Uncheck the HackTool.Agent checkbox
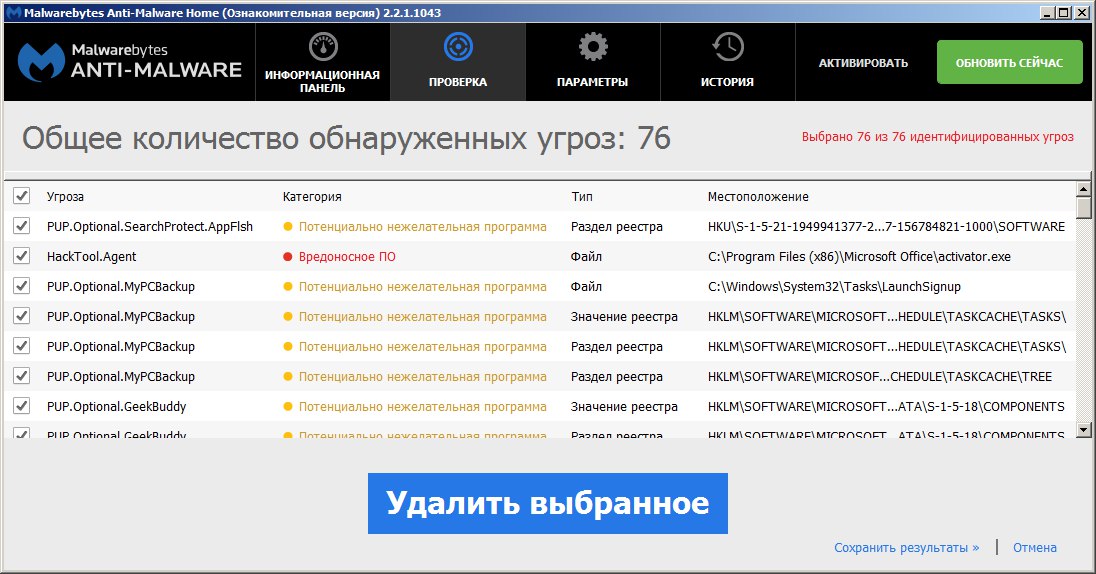Screen dimensions: 1096x574 click(22, 256)
